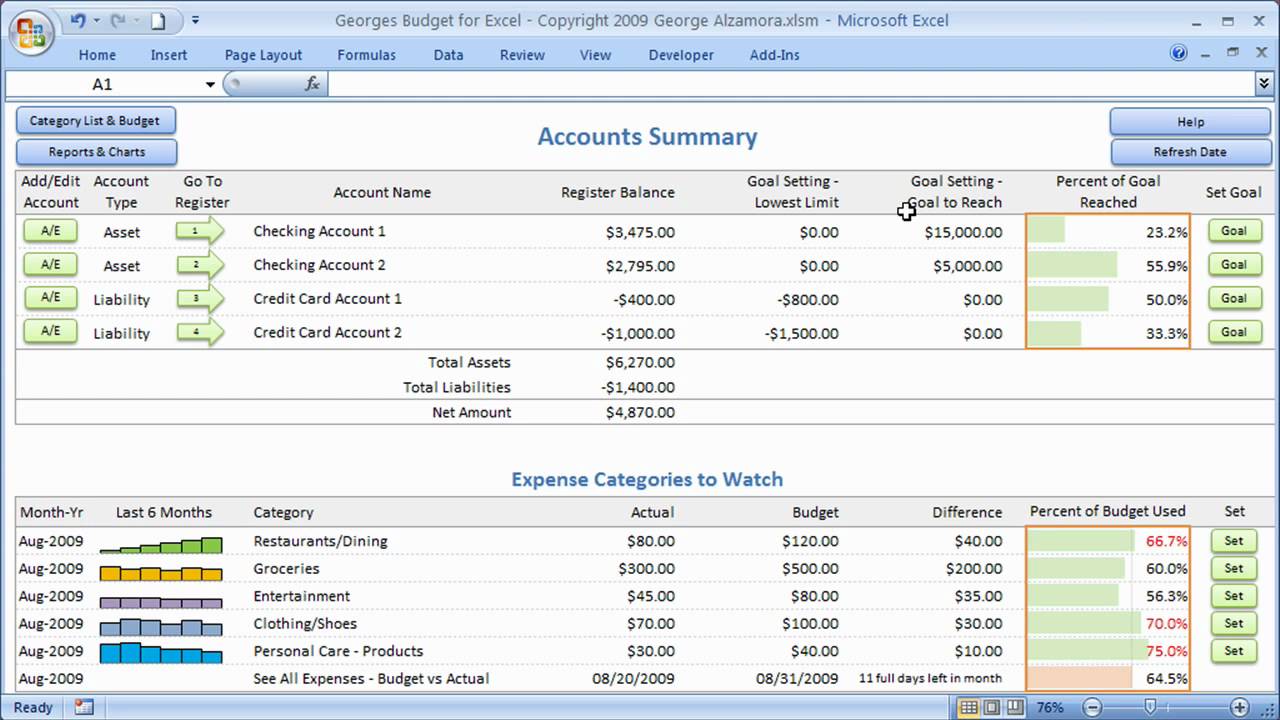Image resolution: width=1280 pixels, height=720 pixels.
Task: Click the Refresh Date button
Action: [x=1189, y=152]
